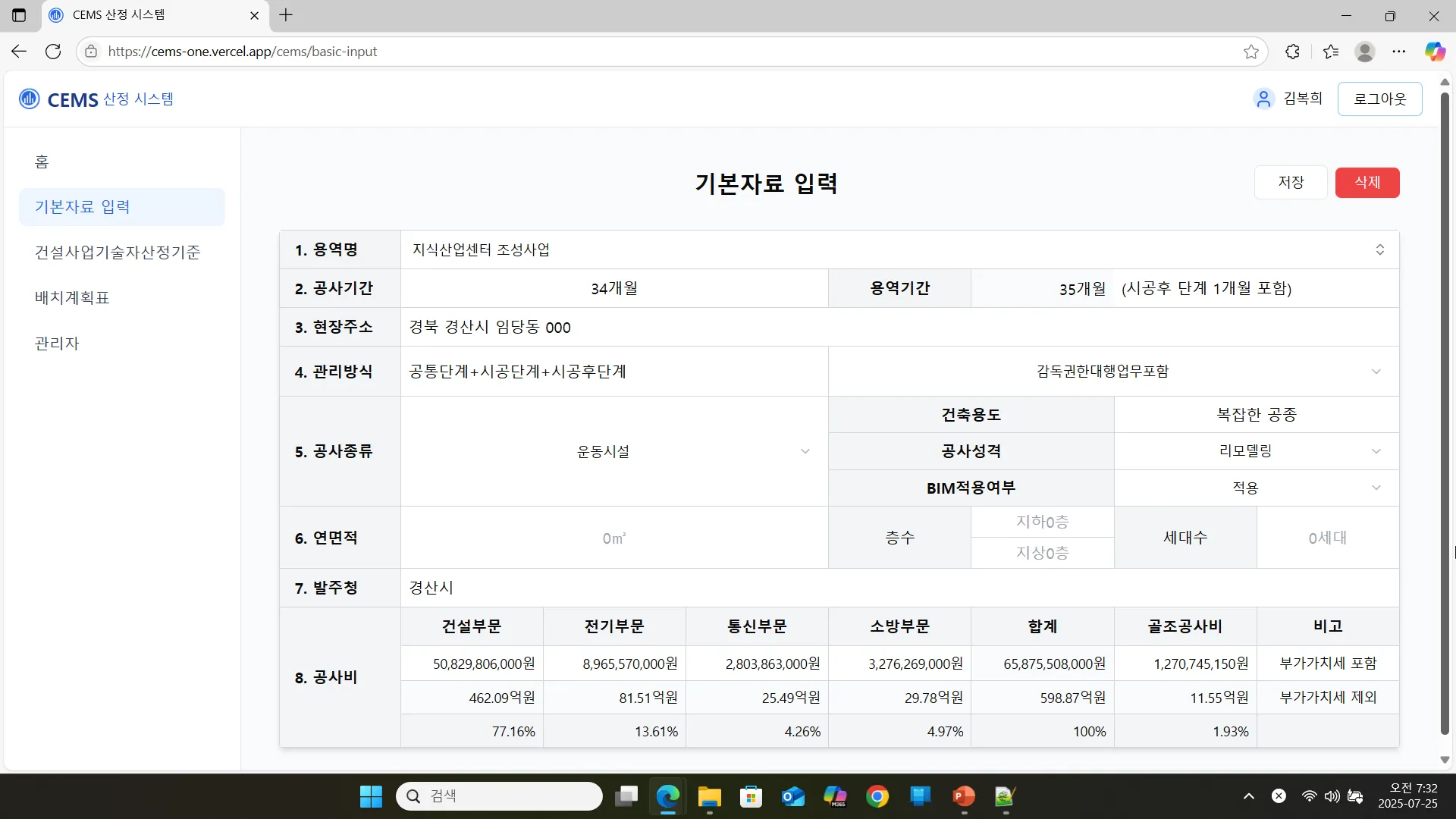Open Microsoft Edge from taskbar

tap(668, 796)
